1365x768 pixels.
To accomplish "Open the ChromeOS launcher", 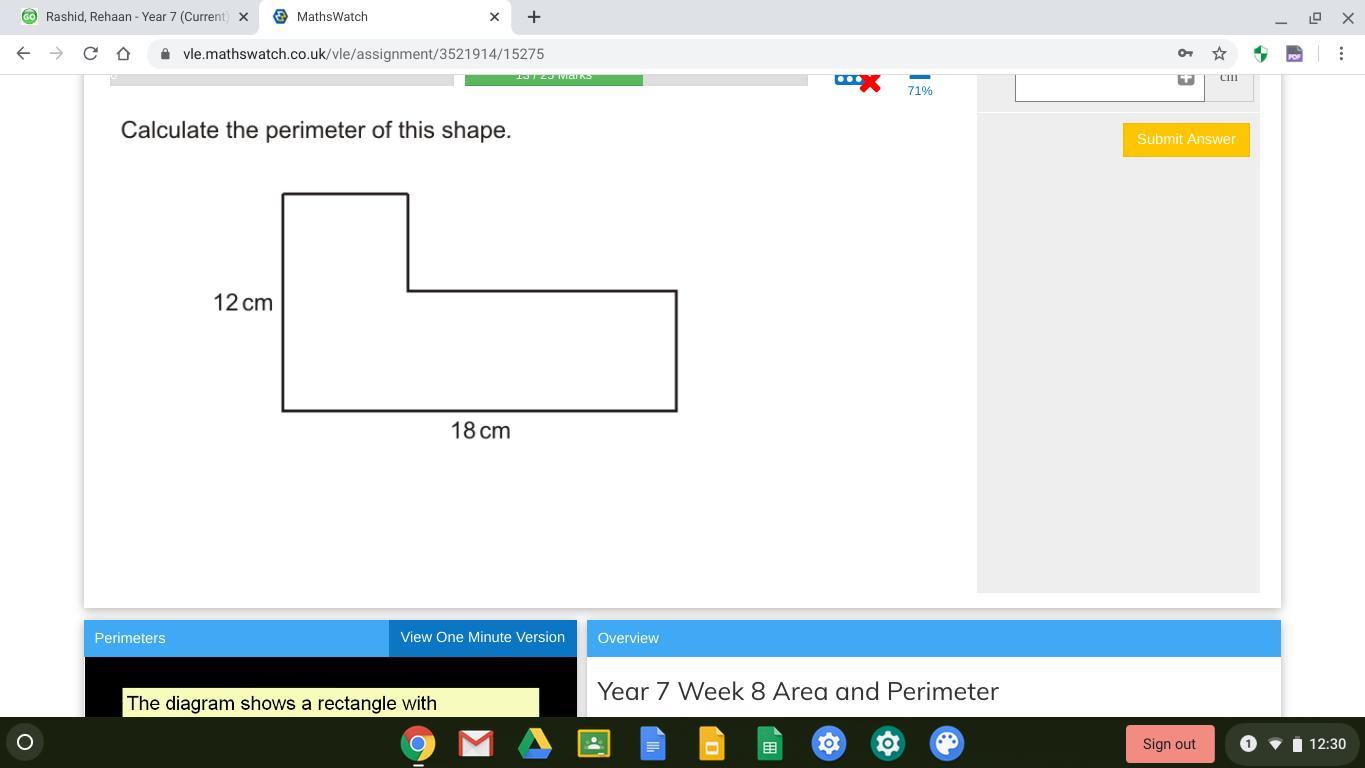I will click(x=26, y=742).
